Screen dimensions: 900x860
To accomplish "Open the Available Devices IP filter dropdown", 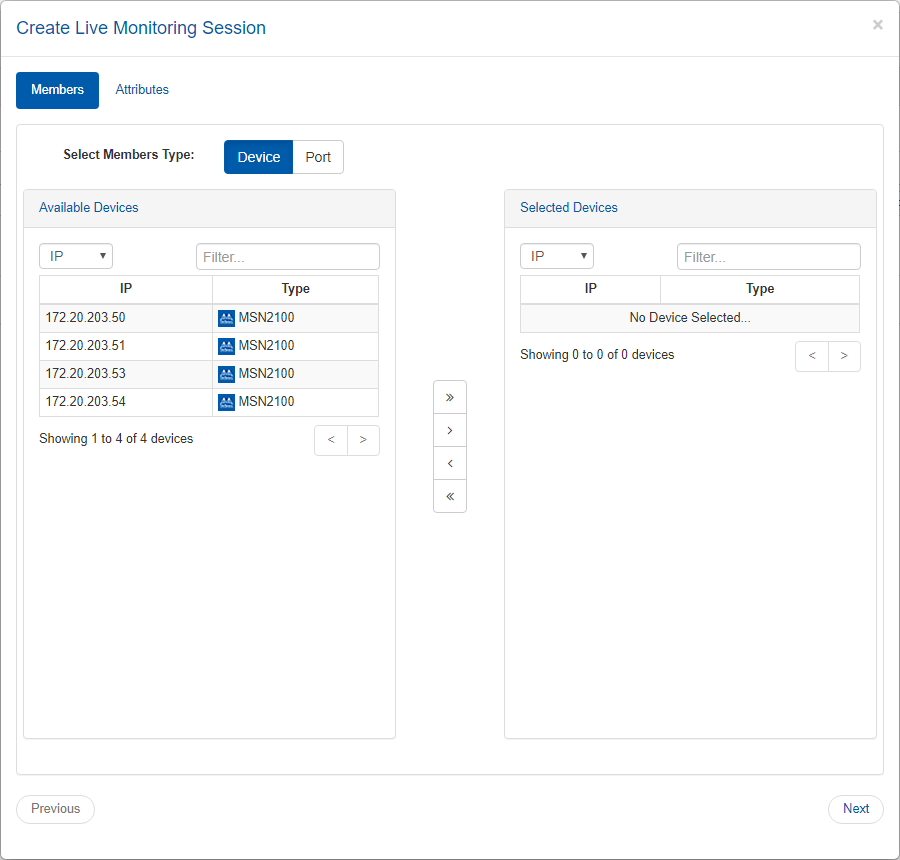I will 76,256.
